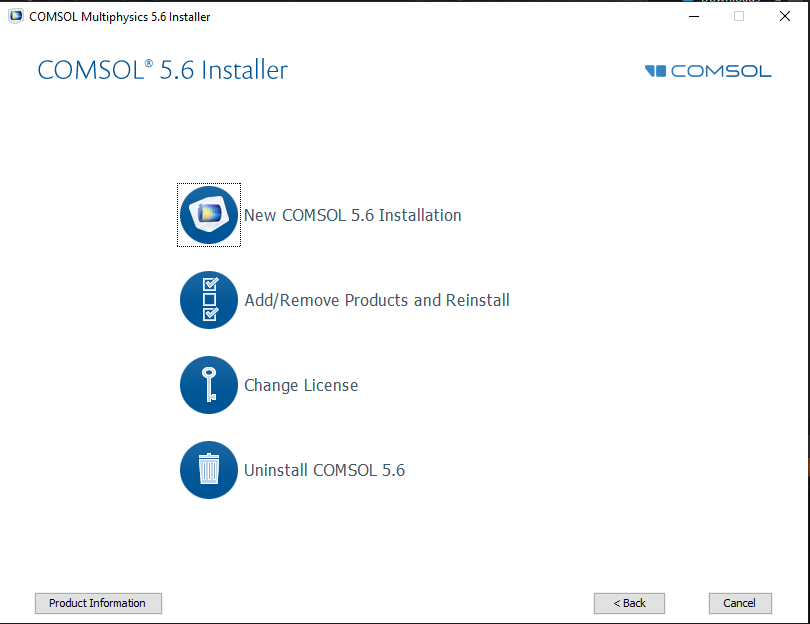Open Product Information
810x624 pixels.
click(x=98, y=603)
